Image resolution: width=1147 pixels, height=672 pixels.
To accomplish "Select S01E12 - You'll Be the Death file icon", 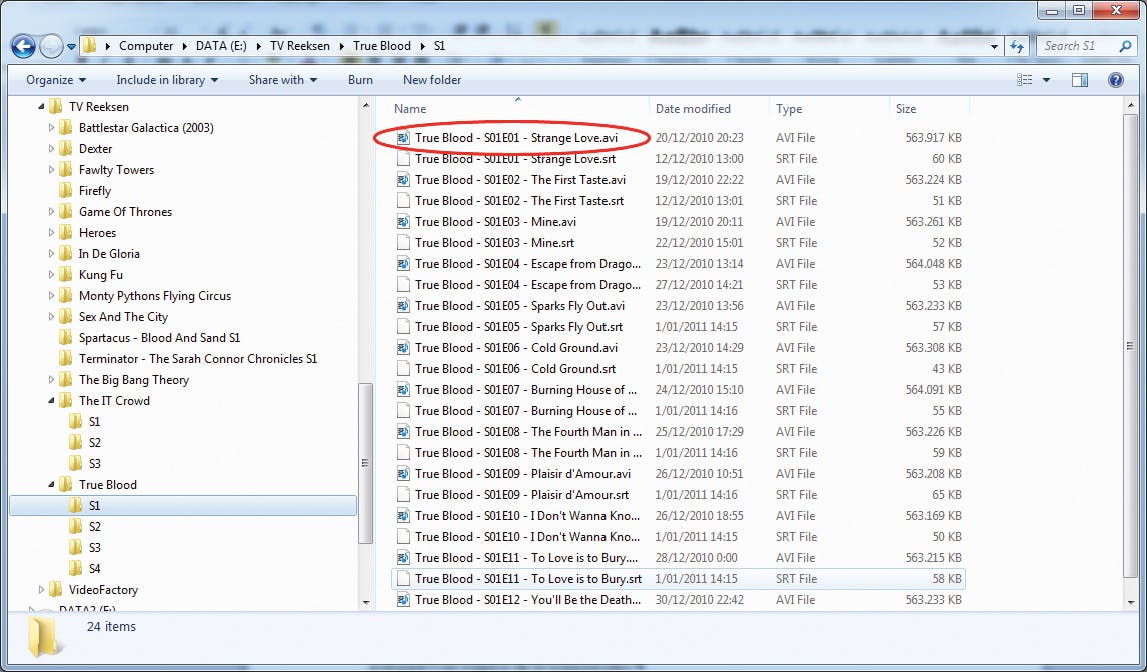I will tap(402, 600).
